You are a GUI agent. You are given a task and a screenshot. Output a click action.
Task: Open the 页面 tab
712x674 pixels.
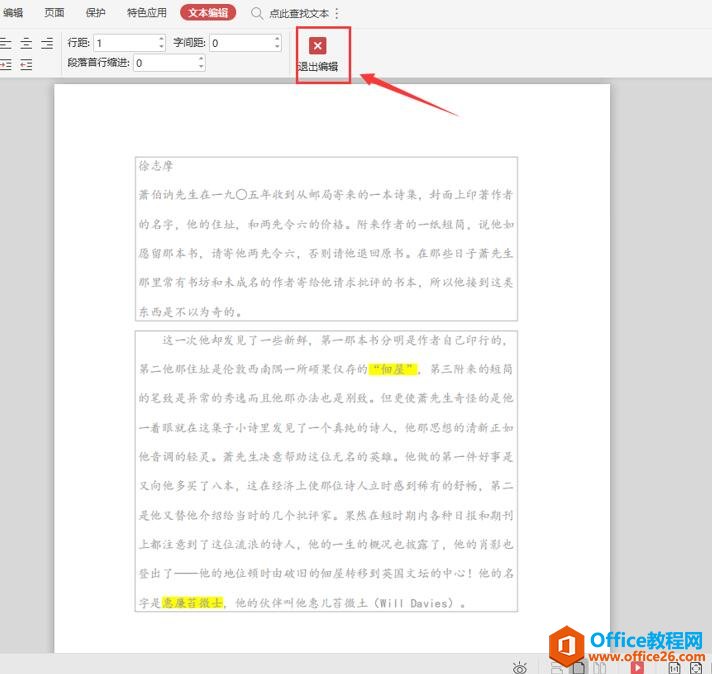(x=54, y=13)
